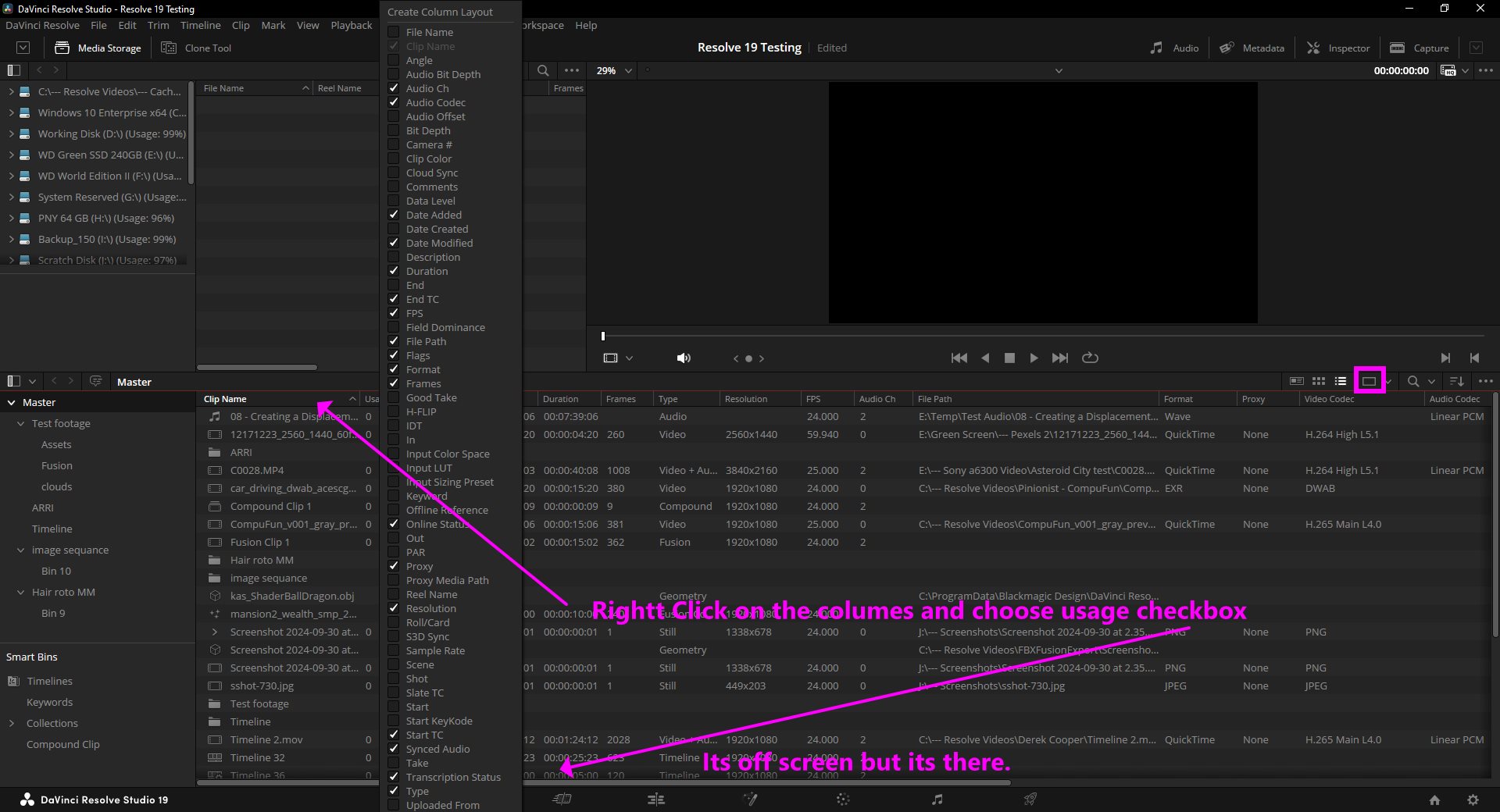Open the Edit page icon
Viewport: 1500px width, 812px height.
[656, 799]
